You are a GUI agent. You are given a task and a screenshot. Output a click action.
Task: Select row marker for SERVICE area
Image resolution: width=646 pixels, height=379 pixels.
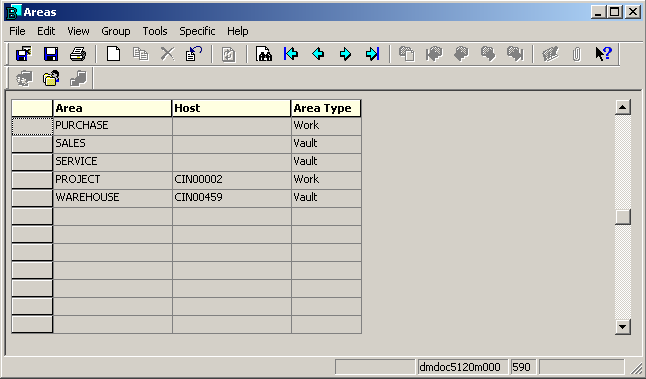pos(32,162)
